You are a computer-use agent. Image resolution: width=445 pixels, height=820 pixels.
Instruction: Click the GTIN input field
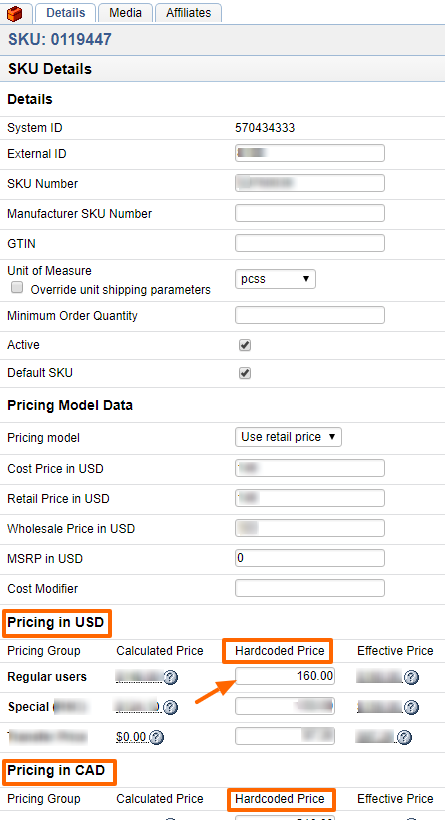coord(310,243)
